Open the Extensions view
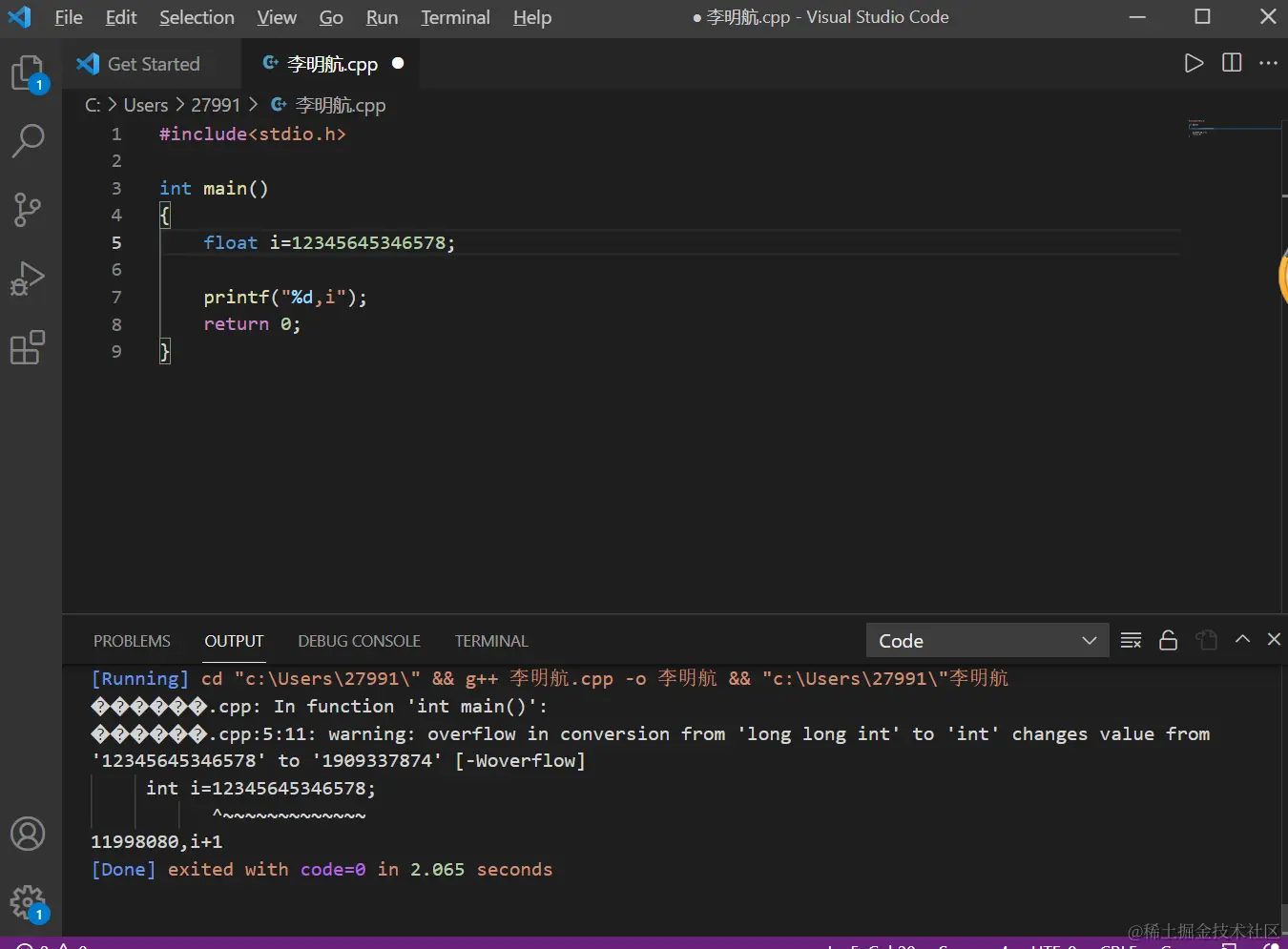This screenshot has height=949, width=1288. coord(28,348)
